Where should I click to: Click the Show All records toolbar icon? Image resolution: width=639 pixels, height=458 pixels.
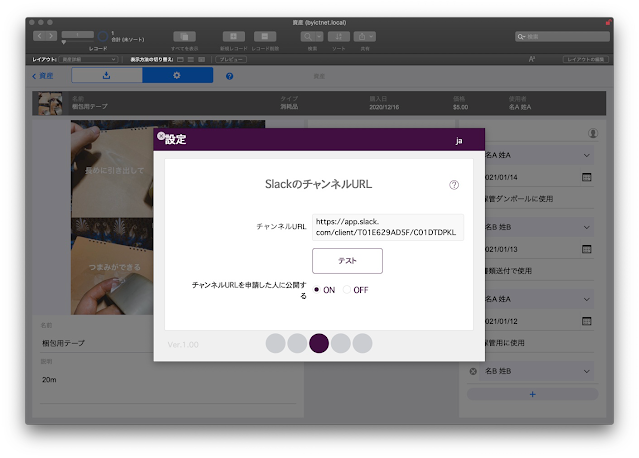point(185,37)
